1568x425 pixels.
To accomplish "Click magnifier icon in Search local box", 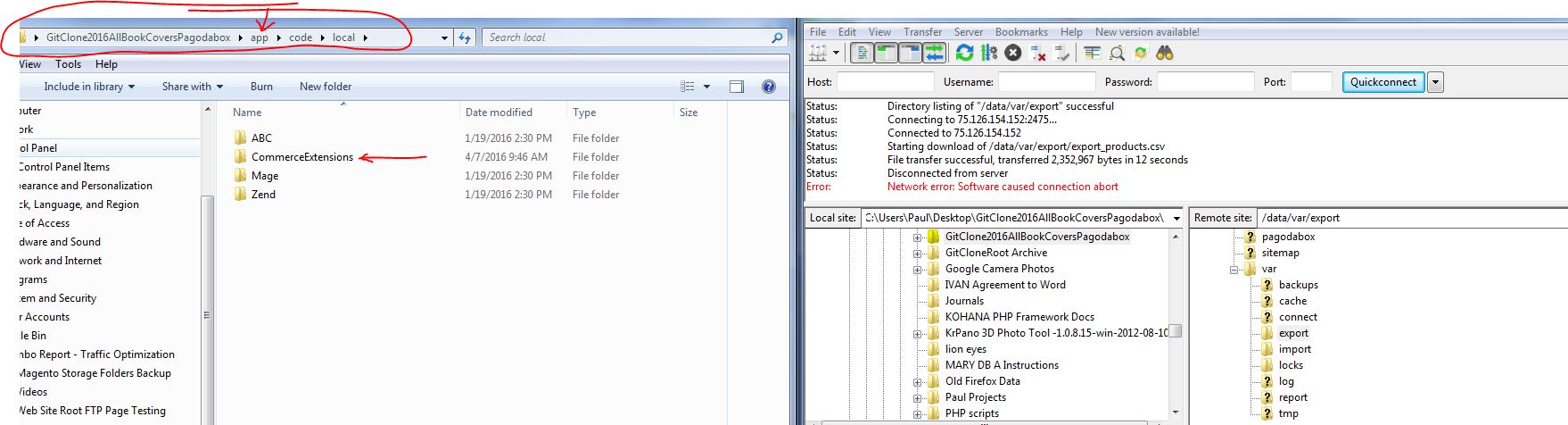I will [x=777, y=37].
